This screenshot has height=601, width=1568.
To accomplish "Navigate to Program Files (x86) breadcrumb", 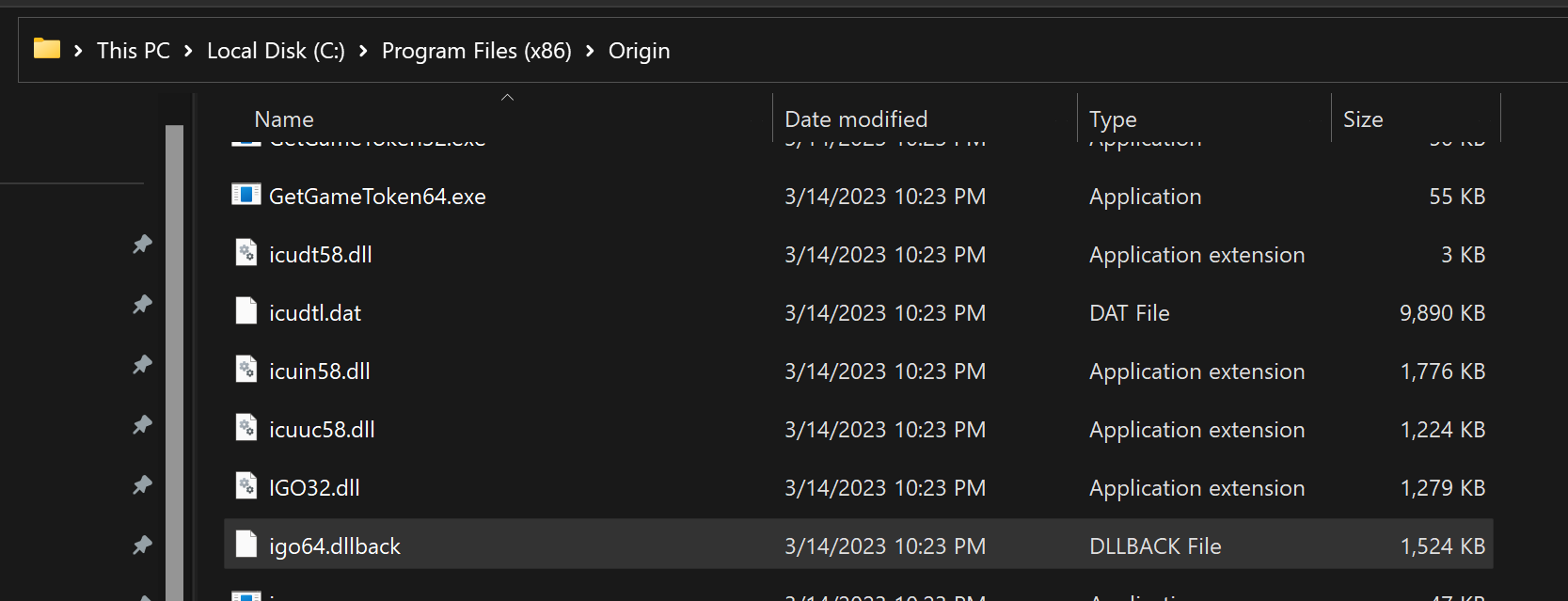I will click(476, 51).
